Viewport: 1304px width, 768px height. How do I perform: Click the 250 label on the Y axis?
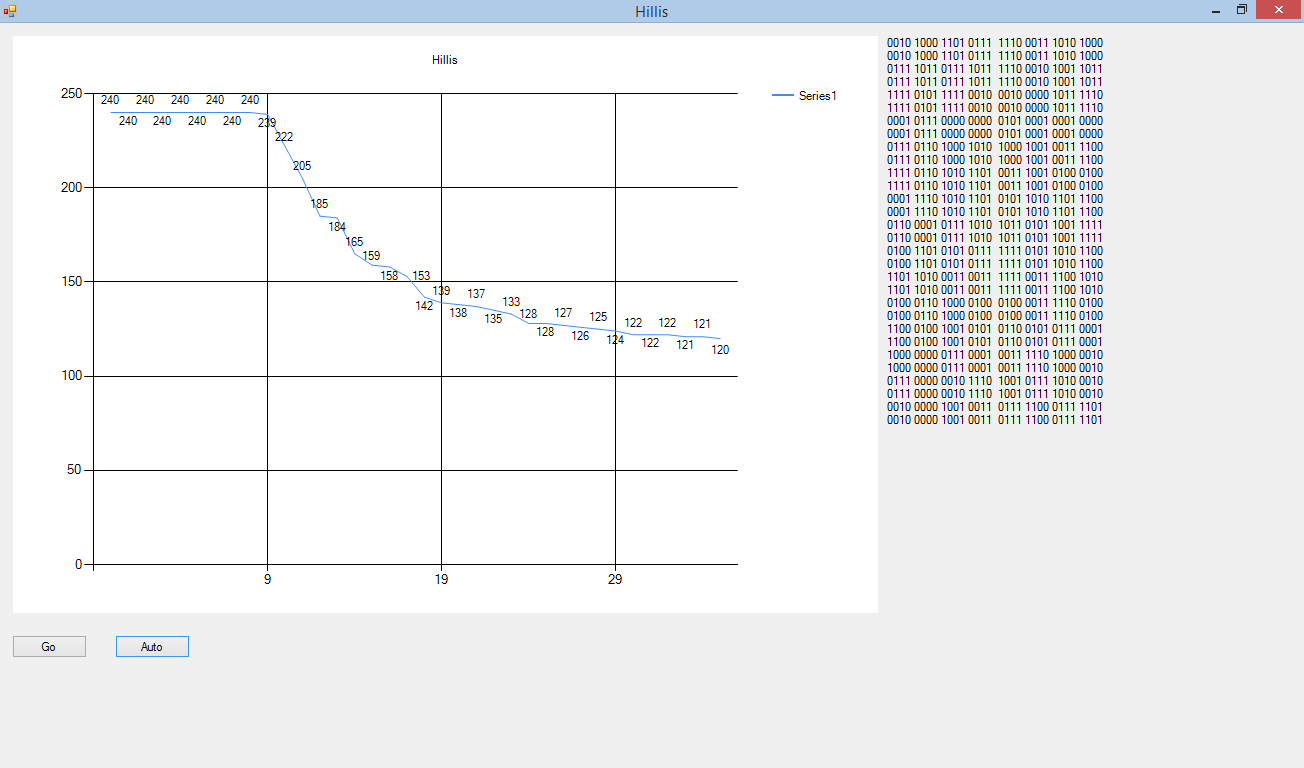(x=72, y=94)
